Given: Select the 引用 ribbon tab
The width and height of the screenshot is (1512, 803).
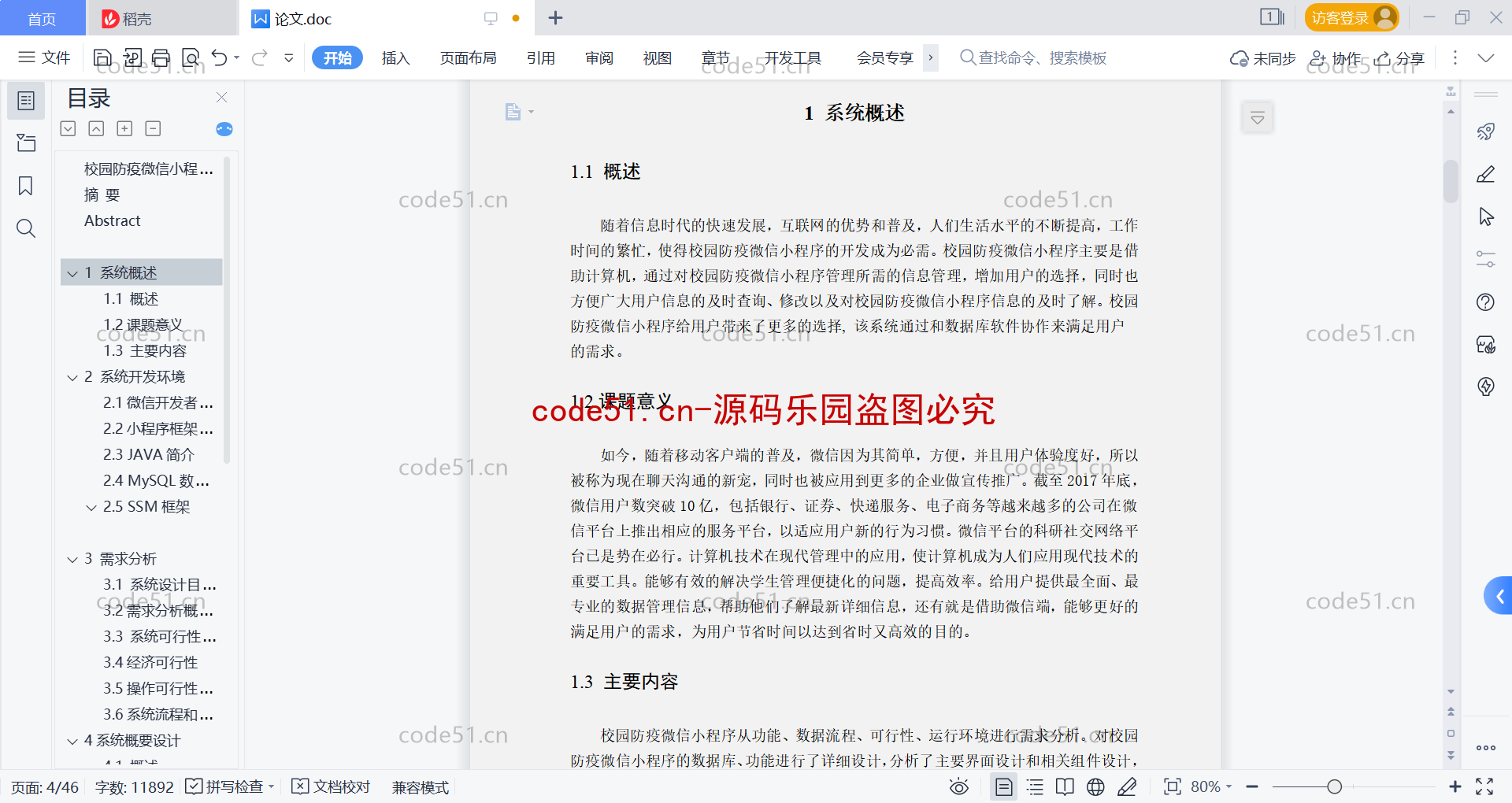Looking at the screenshot, I should coord(541,57).
